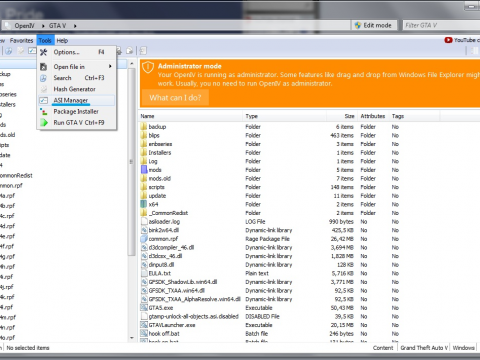Sort by Attributes column header
Image resolution: width=480 pixels, height=360 pixels.
coord(373,116)
